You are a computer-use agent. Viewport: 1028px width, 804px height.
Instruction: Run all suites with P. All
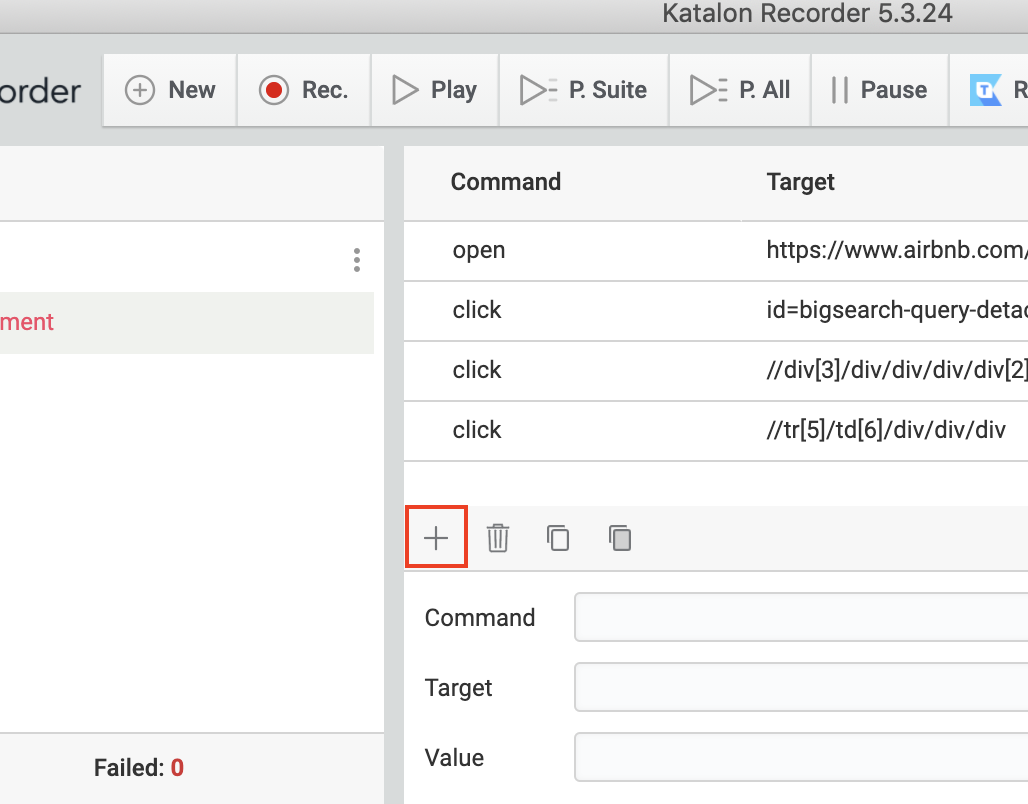740,90
